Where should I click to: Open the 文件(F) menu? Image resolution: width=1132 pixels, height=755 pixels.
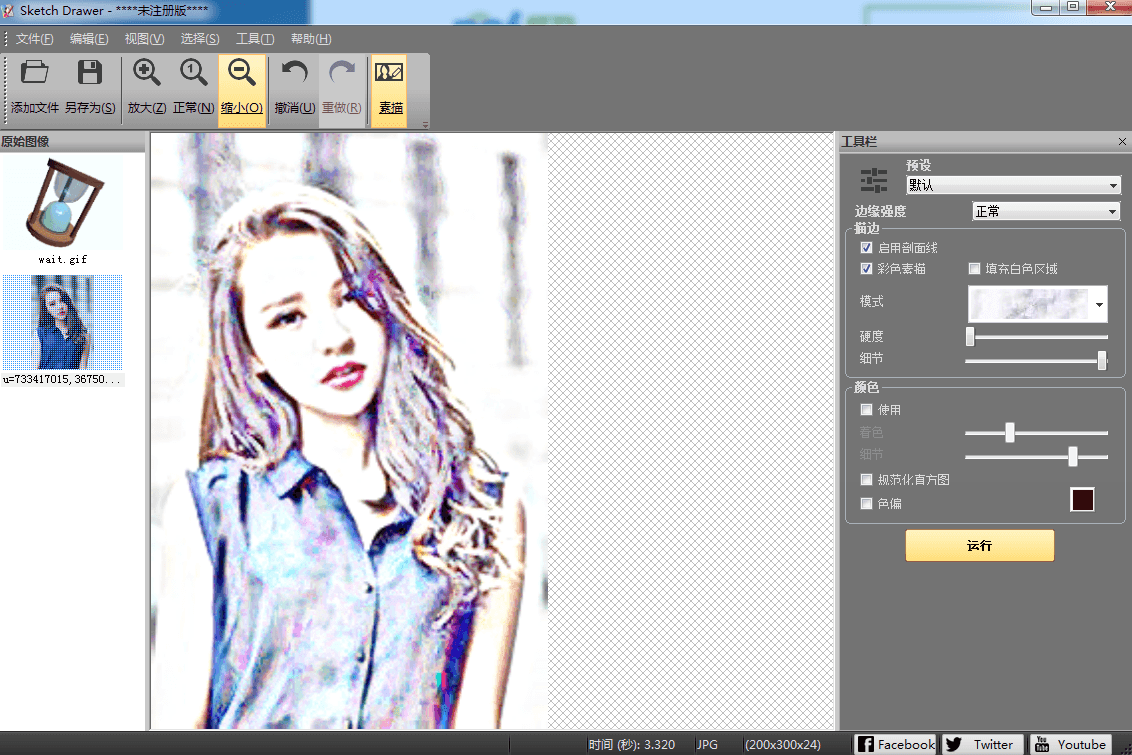[x=35, y=39]
